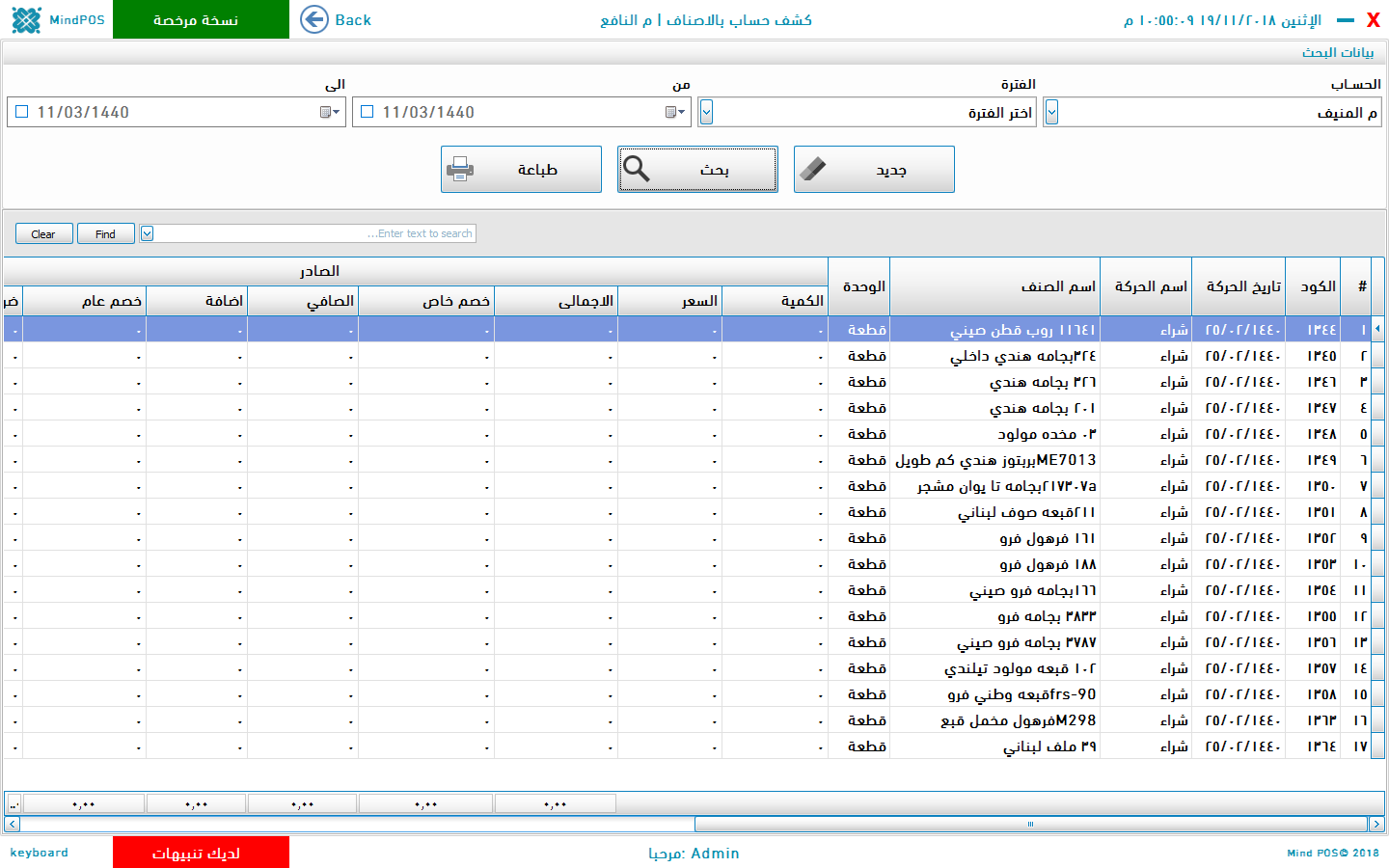Click the Back arrow icon

[x=314, y=19]
